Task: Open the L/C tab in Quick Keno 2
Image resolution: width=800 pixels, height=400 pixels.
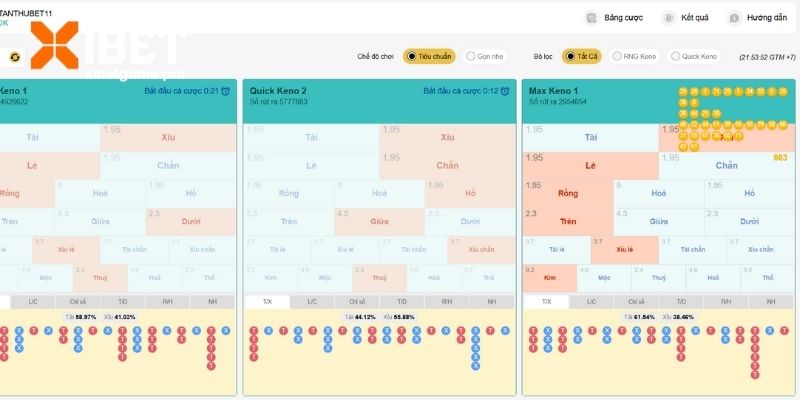Action: 312,301
